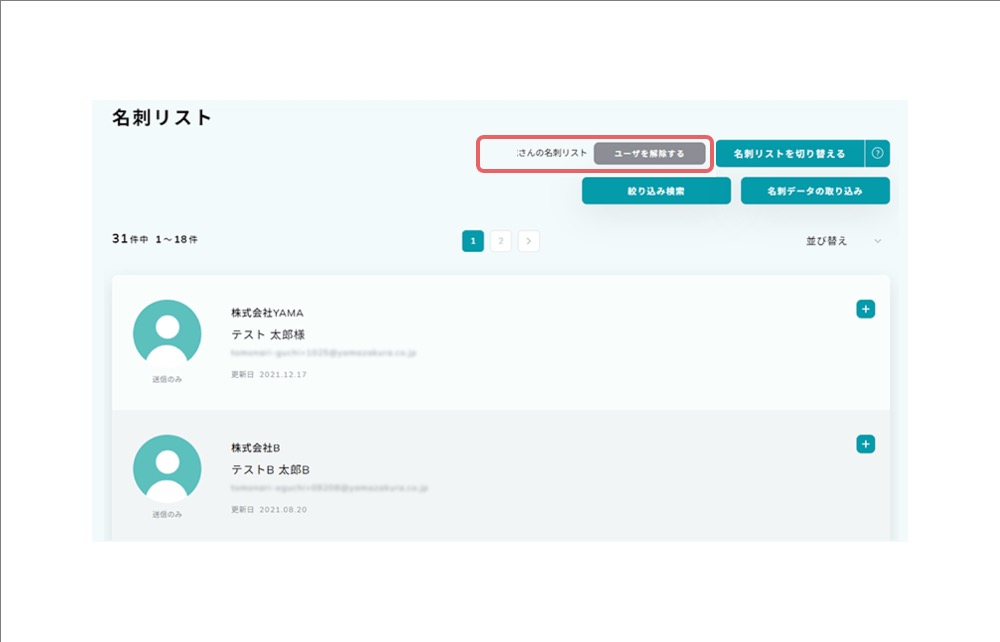Open the 並び替え sort dropdown
The height and width of the screenshot is (642, 1000).
point(843,241)
